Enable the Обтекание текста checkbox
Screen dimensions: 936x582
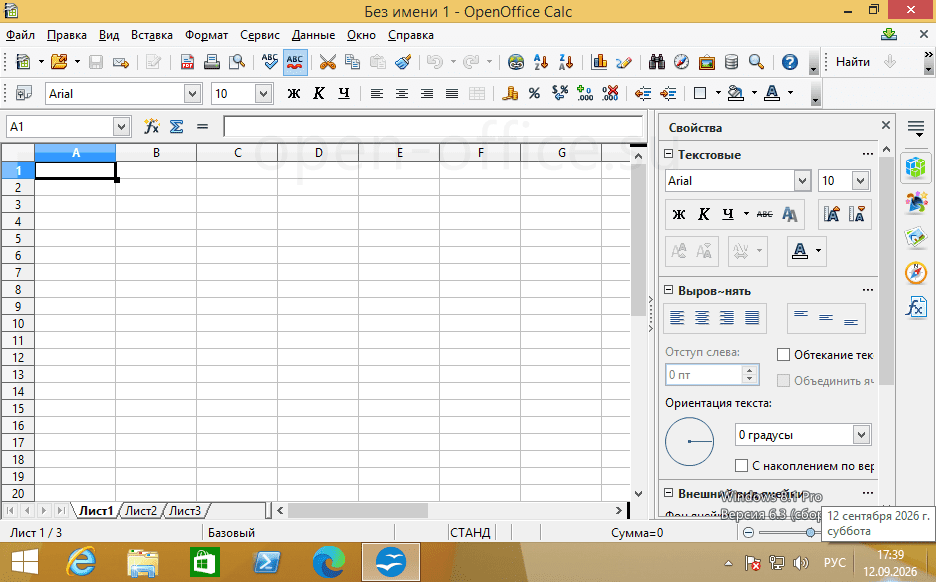pos(783,355)
